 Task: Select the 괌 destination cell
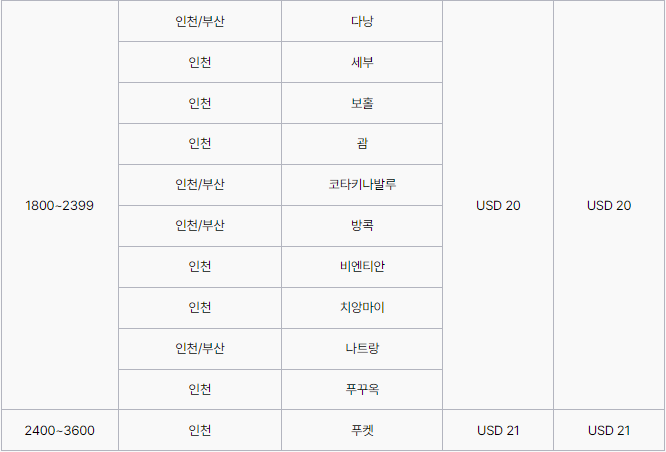click(x=362, y=144)
